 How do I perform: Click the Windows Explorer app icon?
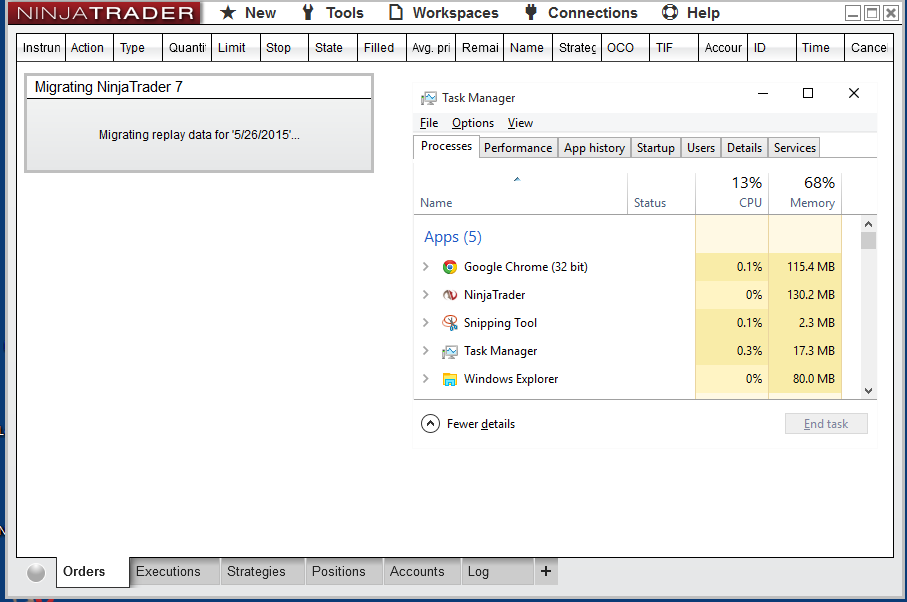pyautogui.click(x=449, y=379)
